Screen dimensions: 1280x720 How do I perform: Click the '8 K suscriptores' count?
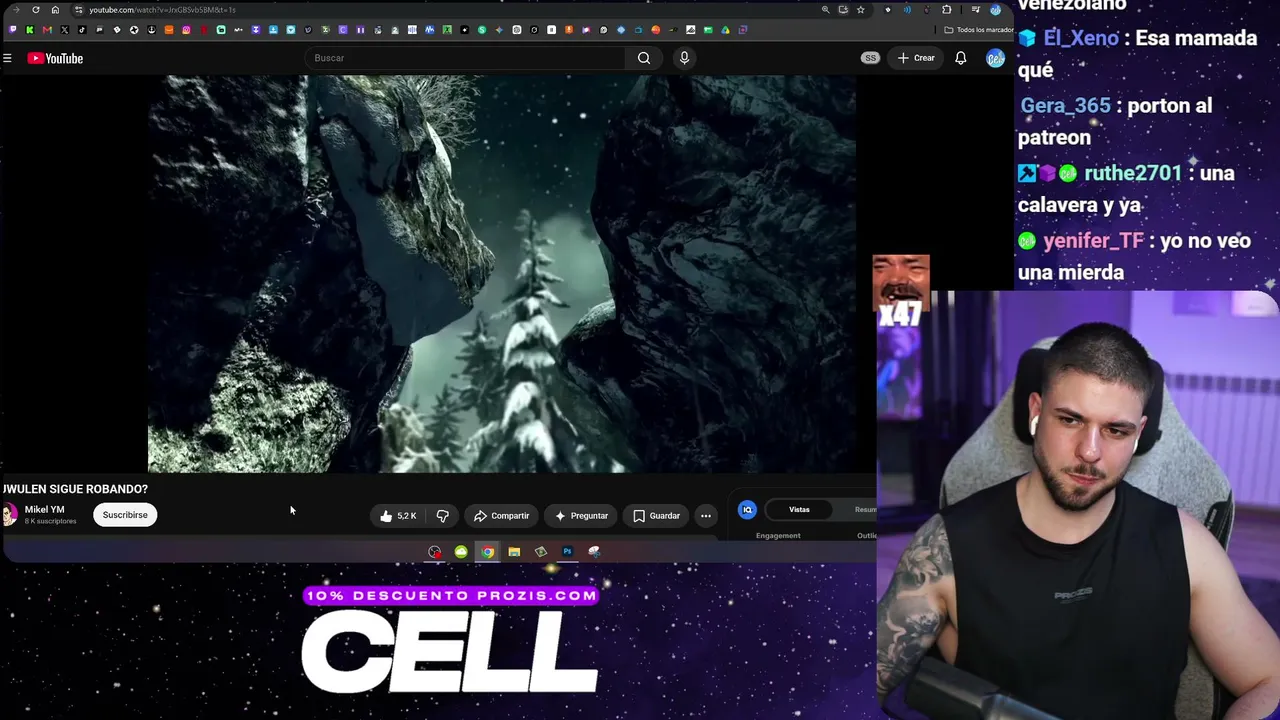pyautogui.click(x=50, y=521)
